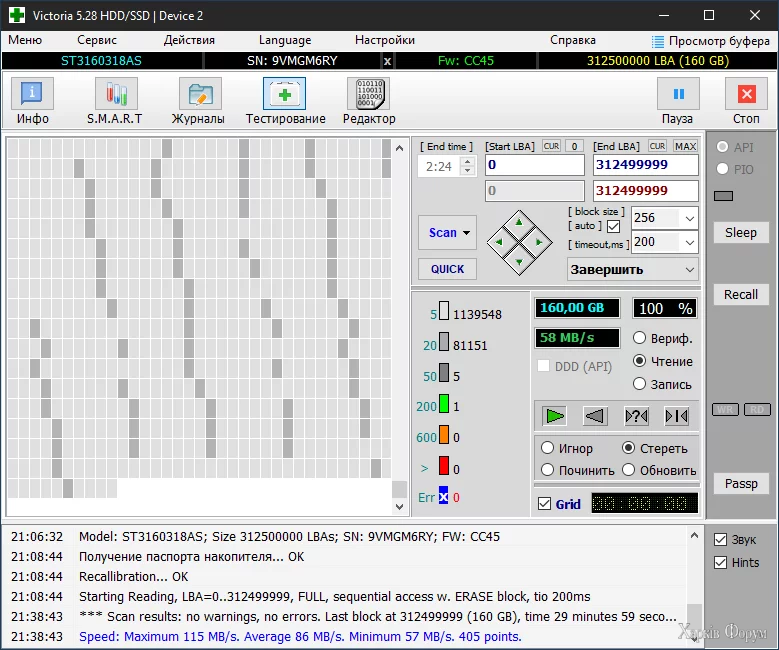779x650 pixels.
Task: Open the Журналы logs section
Action: click(x=198, y=101)
